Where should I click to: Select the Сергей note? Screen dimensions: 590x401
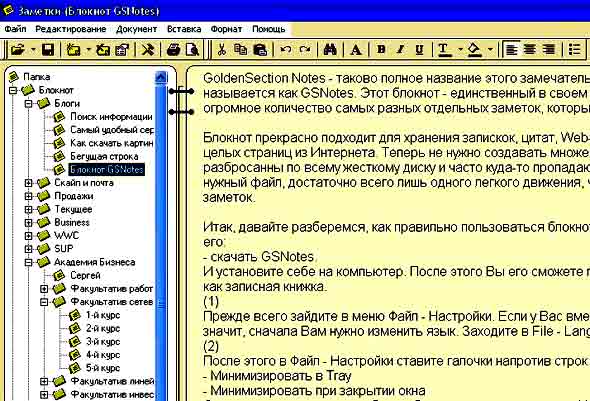[85, 275]
